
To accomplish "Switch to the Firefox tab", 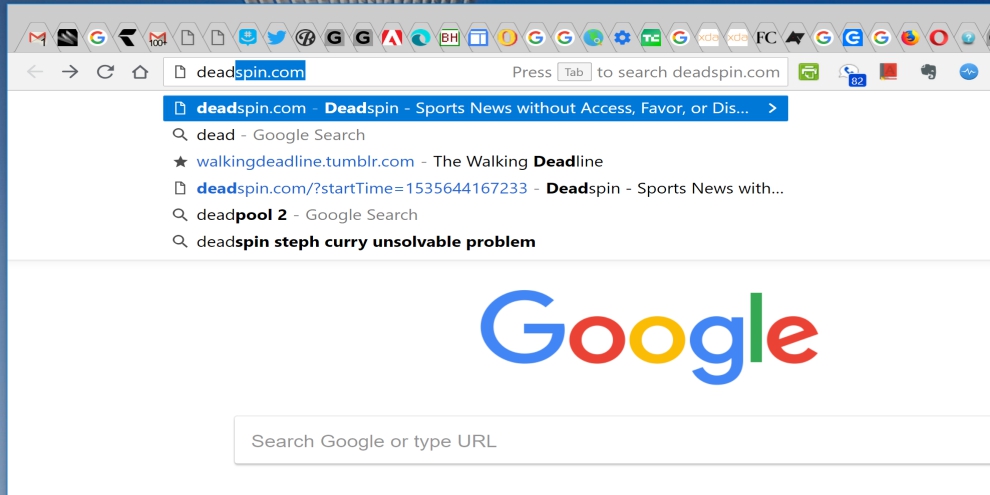I will point(909,38).
